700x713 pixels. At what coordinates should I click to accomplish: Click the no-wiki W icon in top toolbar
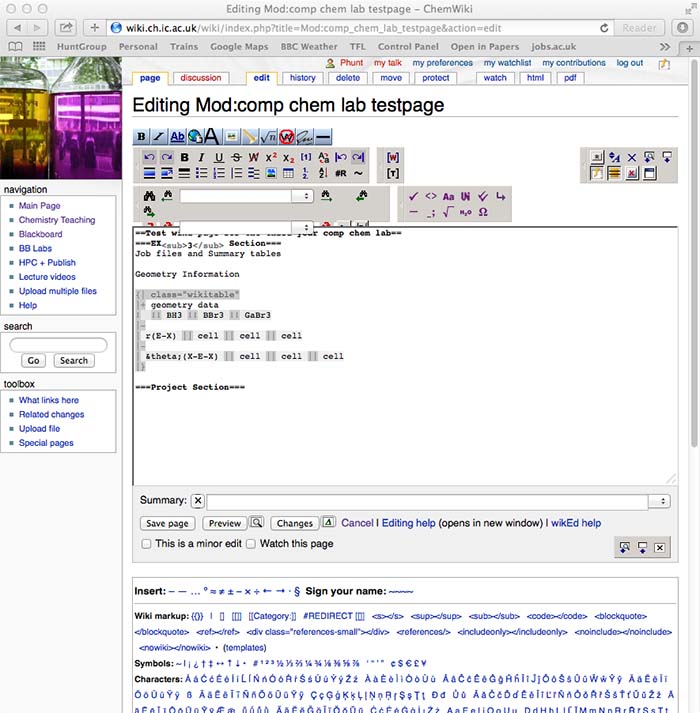[x=286, y=136]
